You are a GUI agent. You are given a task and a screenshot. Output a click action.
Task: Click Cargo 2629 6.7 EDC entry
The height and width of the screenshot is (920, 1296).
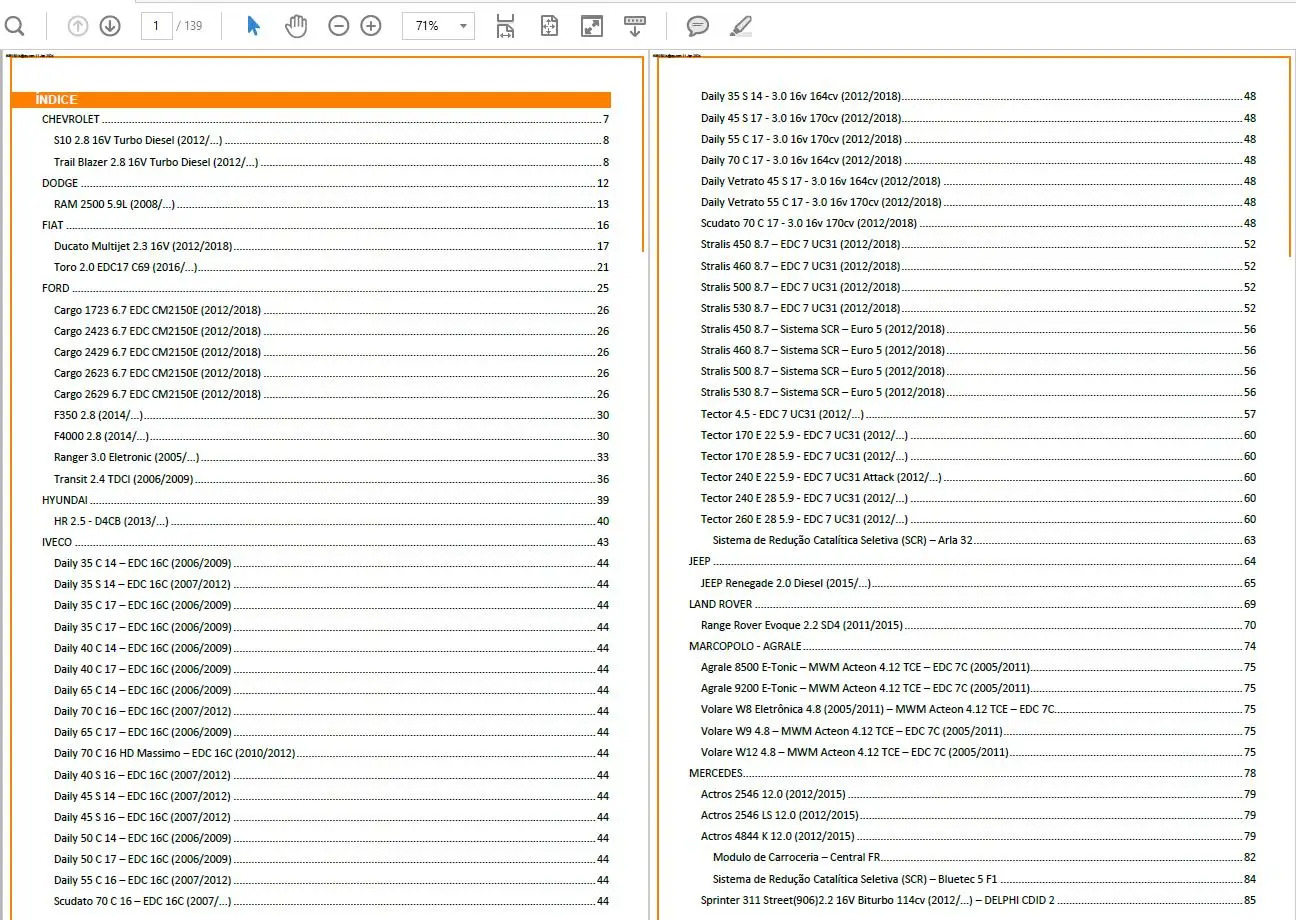pos(332,394)
